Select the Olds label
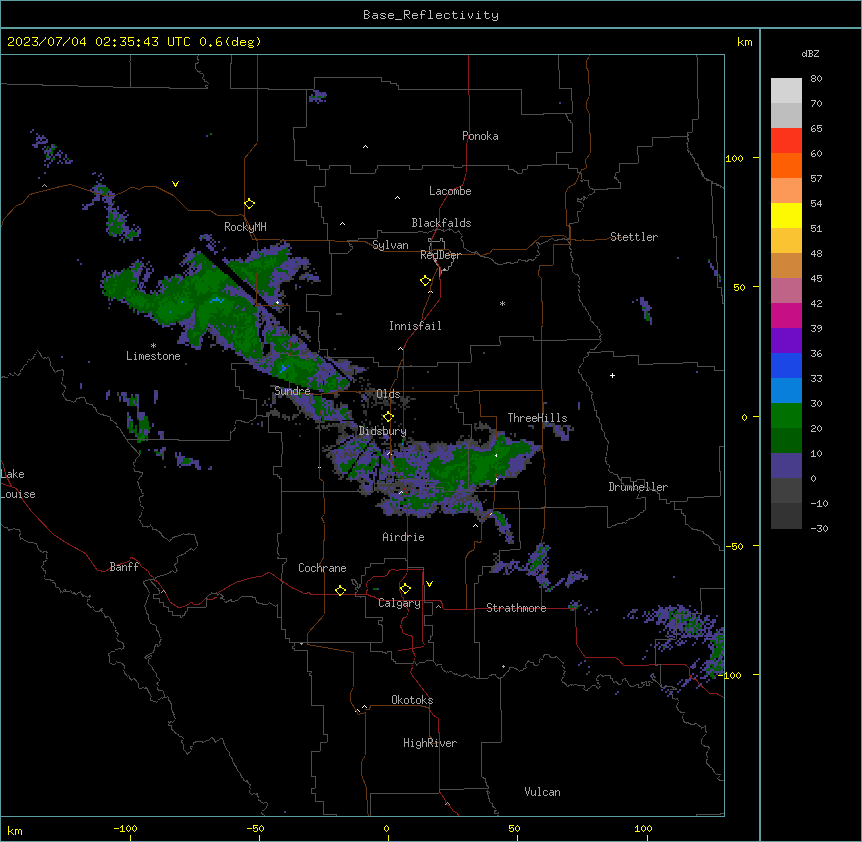 [x=388, y=394]
